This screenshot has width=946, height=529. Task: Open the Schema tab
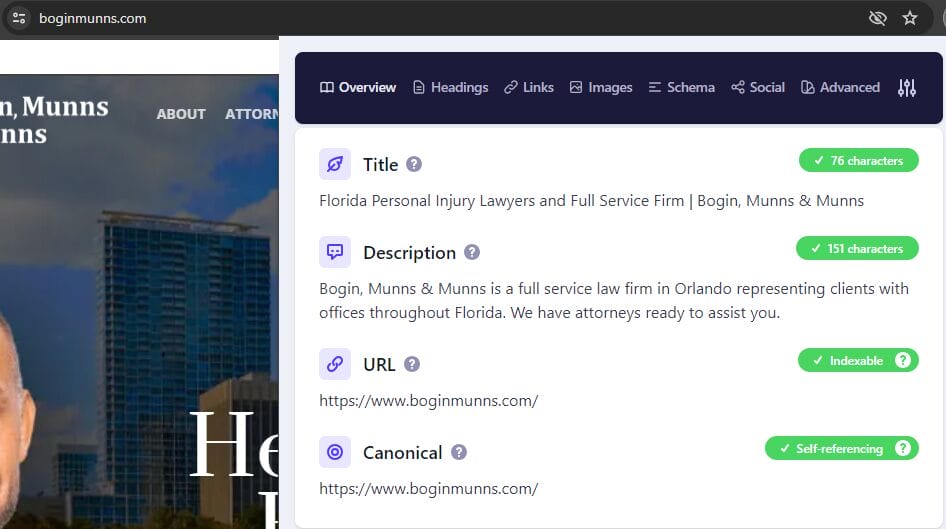(x=682, y=87)
